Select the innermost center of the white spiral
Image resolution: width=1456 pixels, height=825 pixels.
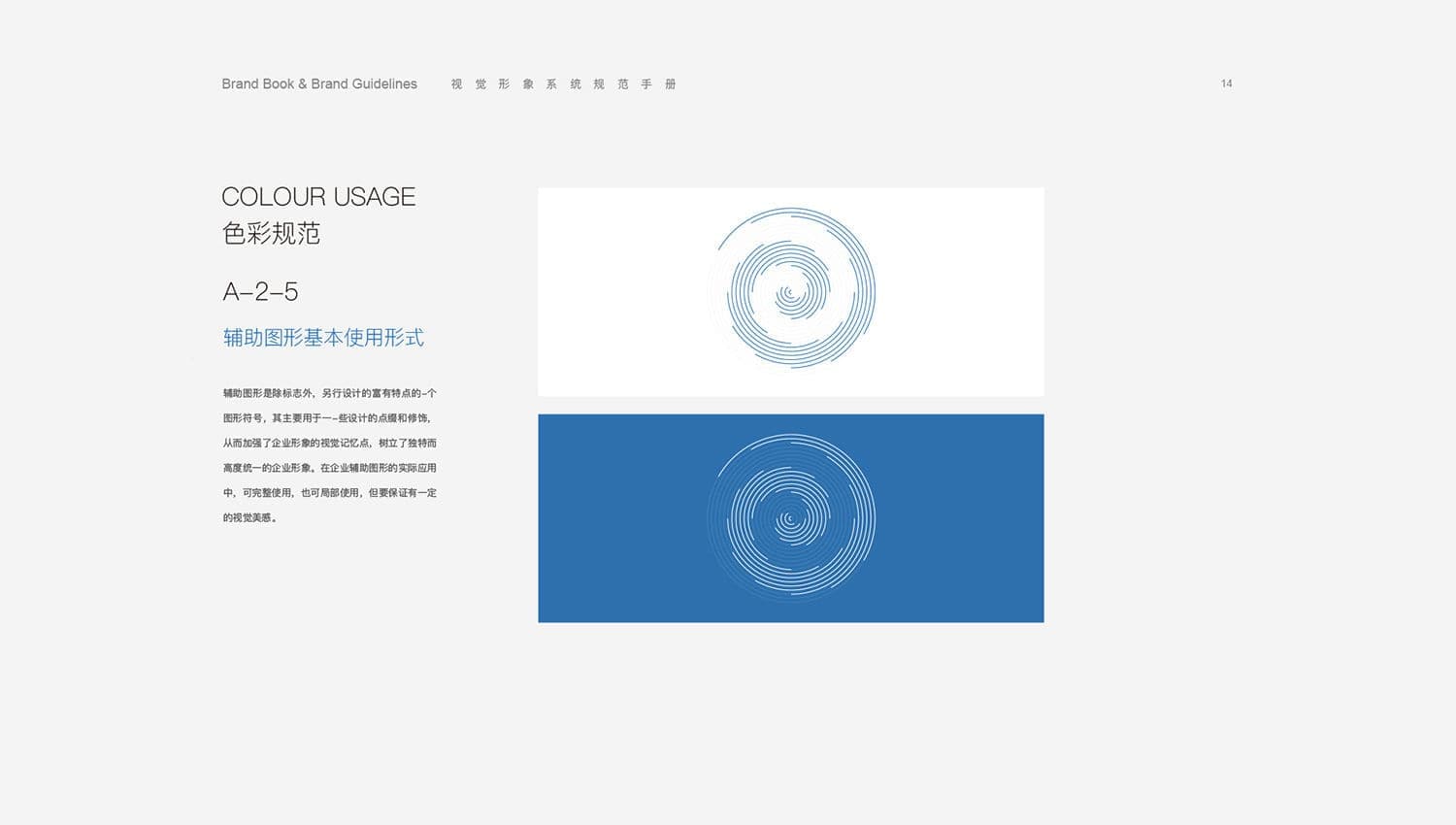click(x=791, y=519)
